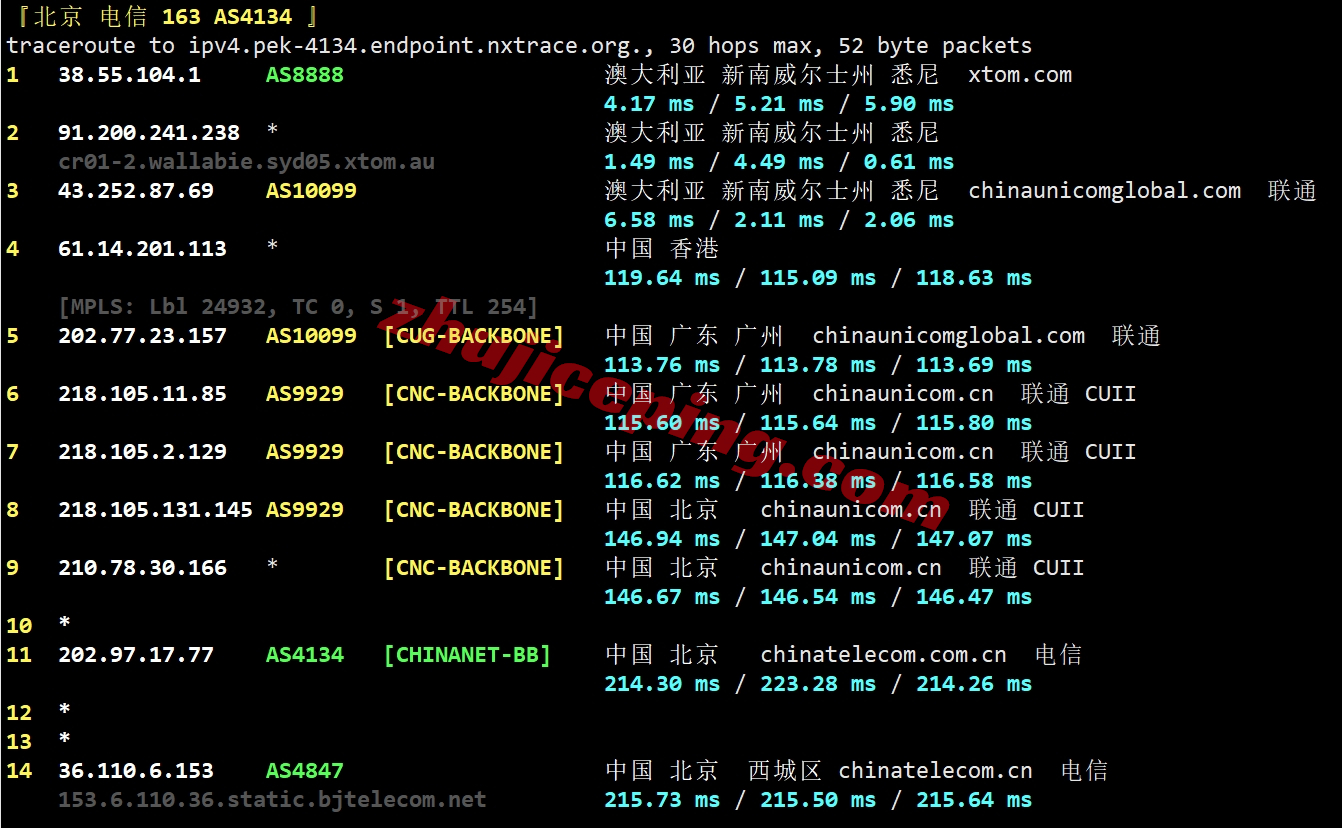Click AS4847 on hop 14
Screen dimensions: 1342x828
(305, 771)
